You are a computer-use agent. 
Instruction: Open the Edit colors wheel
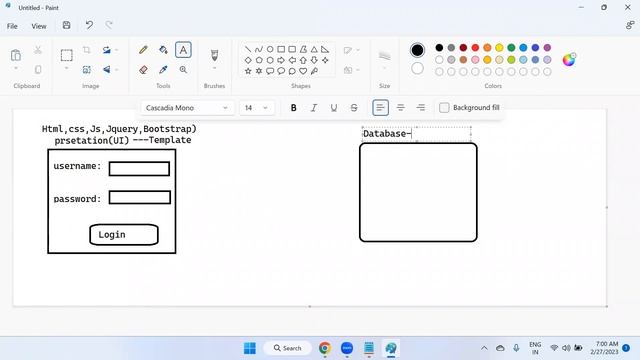(569, 60)
